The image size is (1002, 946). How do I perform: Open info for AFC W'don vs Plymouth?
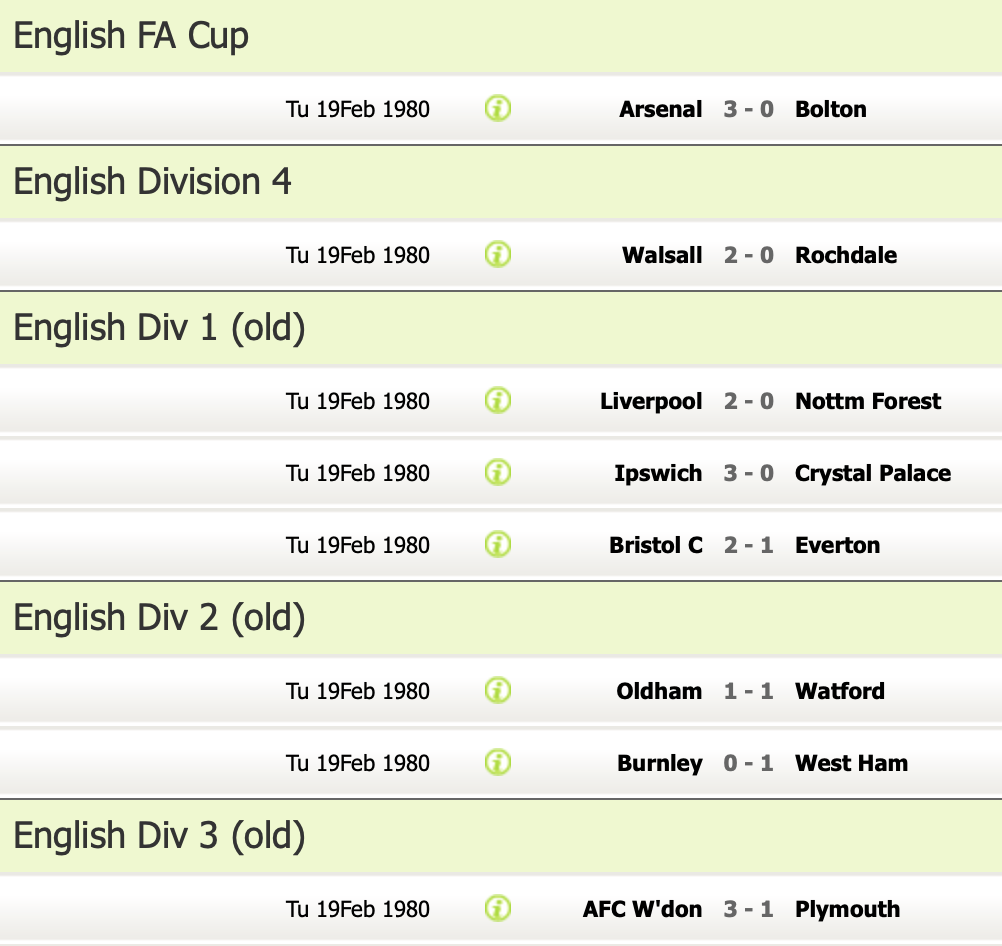(x=498, y=908)
